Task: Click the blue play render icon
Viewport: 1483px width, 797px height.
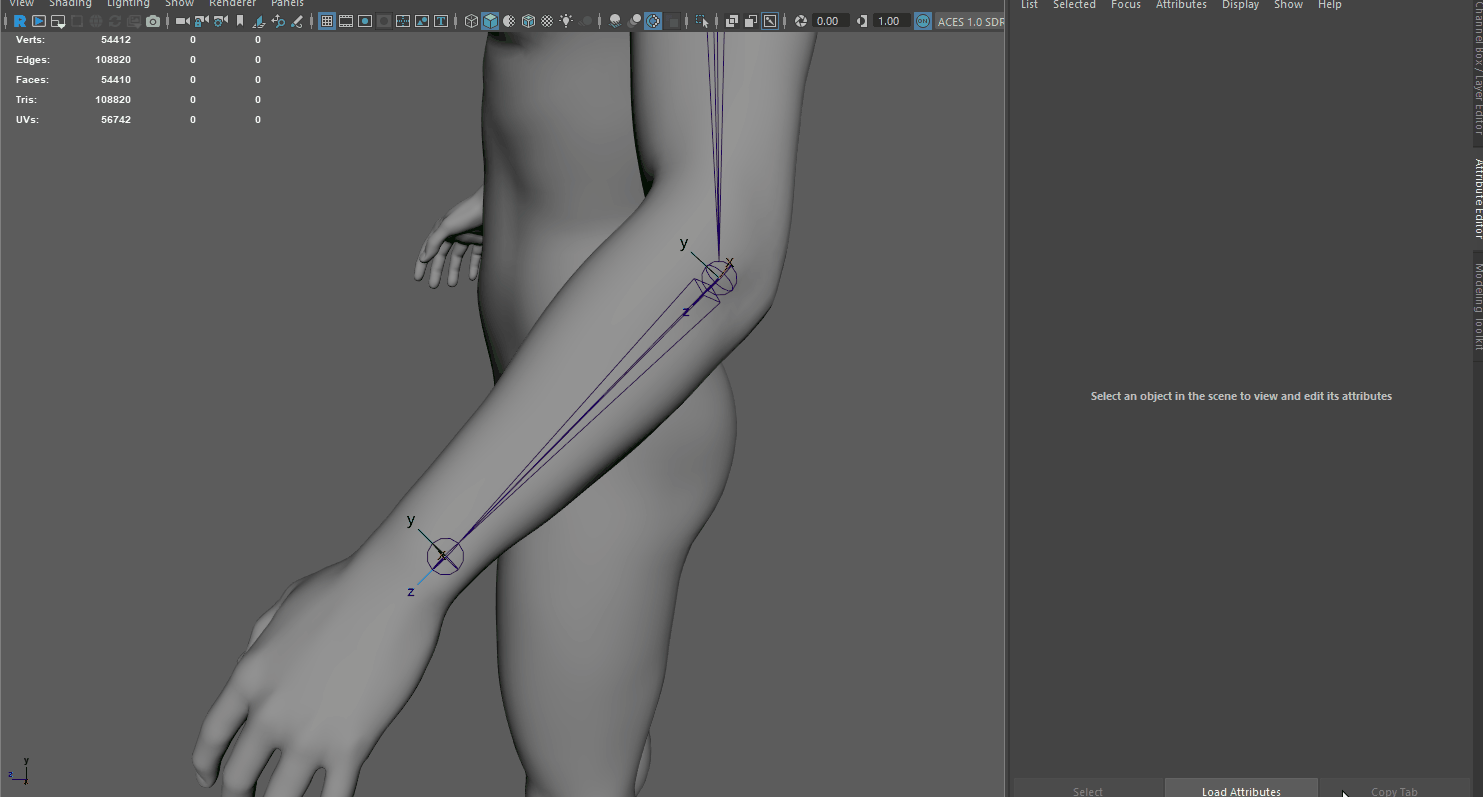Action: 39,21
